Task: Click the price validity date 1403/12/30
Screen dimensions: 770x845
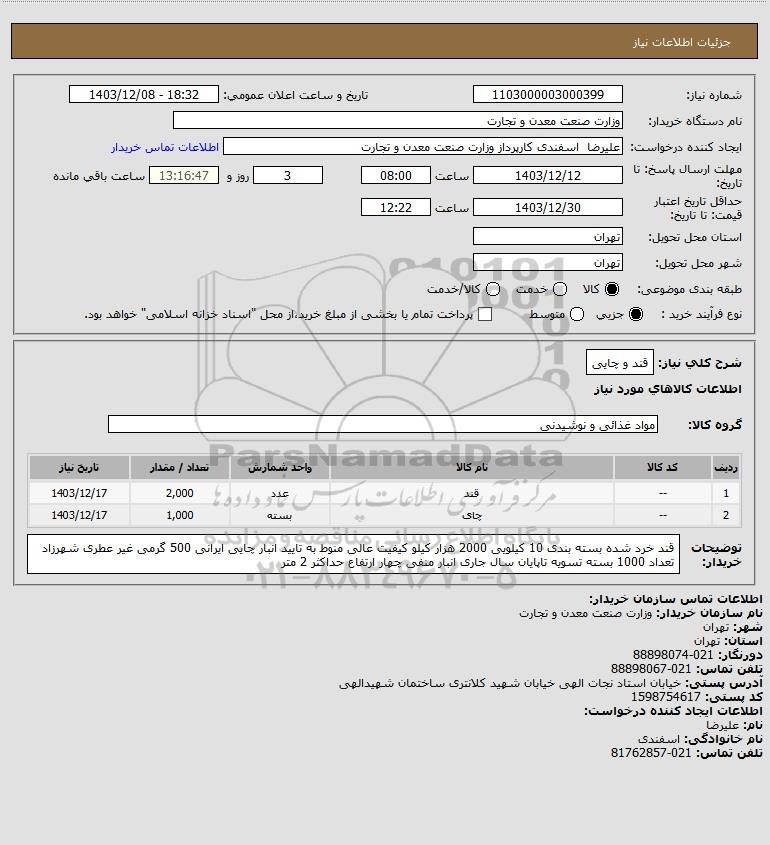Action: [547, 207]
